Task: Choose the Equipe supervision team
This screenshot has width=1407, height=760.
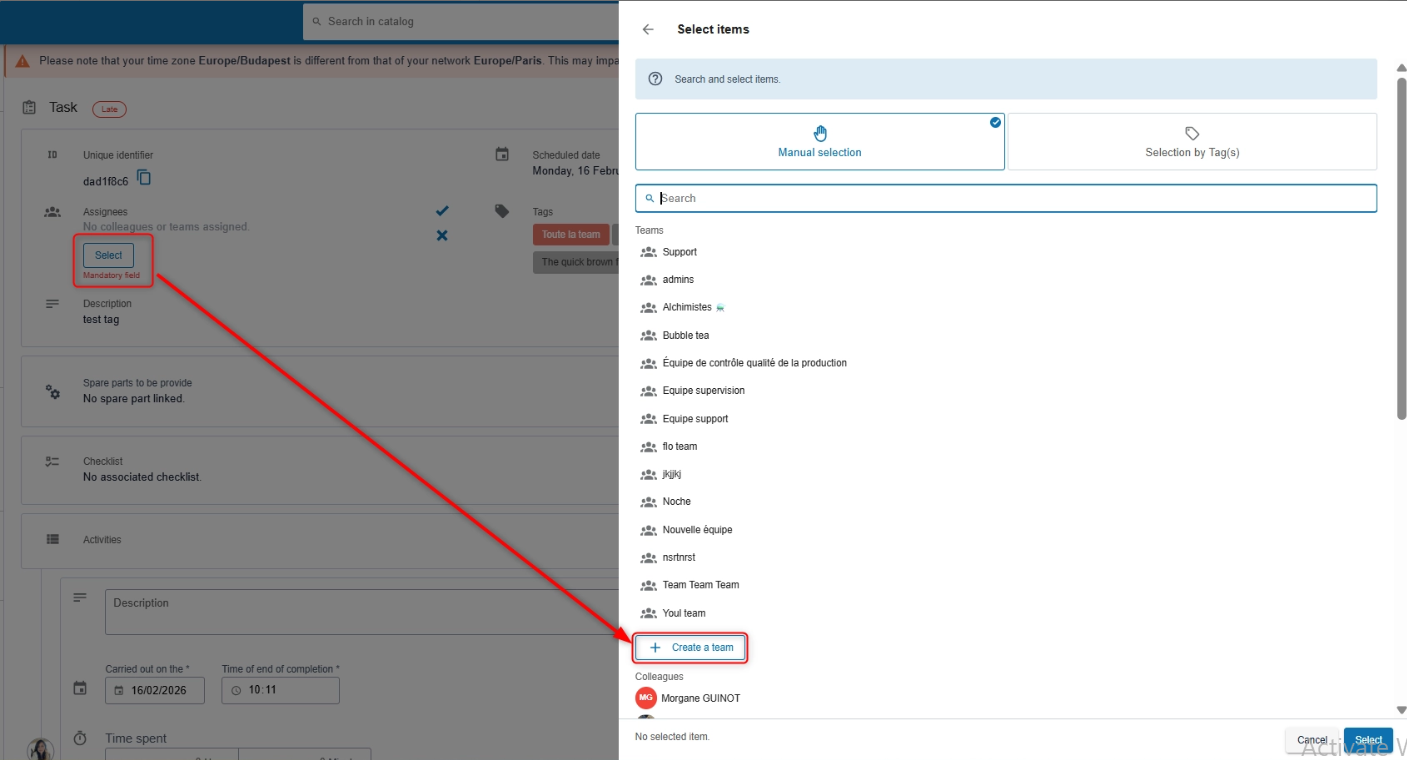Action: pyautogui.click(x=703, y=391)
